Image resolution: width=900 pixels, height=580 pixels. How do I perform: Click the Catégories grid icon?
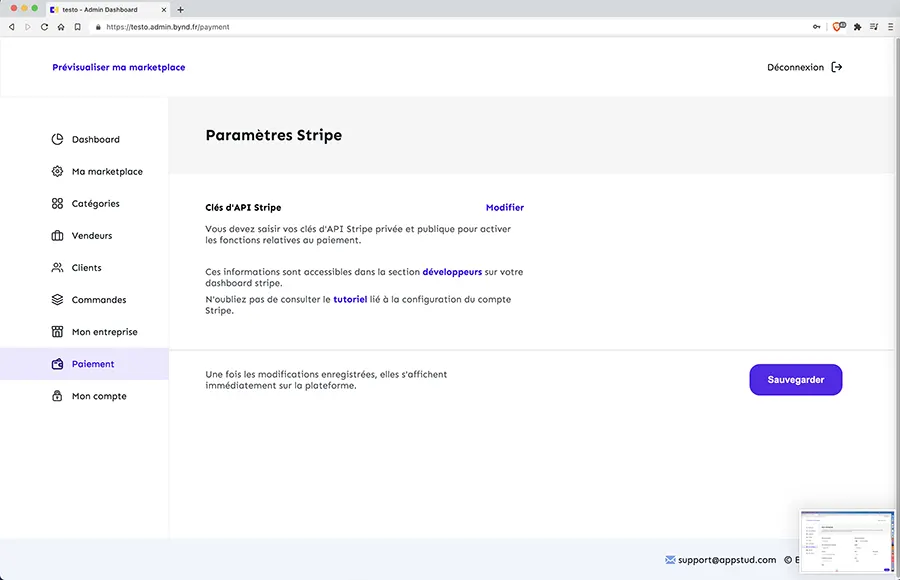click(x=57, y=204)
